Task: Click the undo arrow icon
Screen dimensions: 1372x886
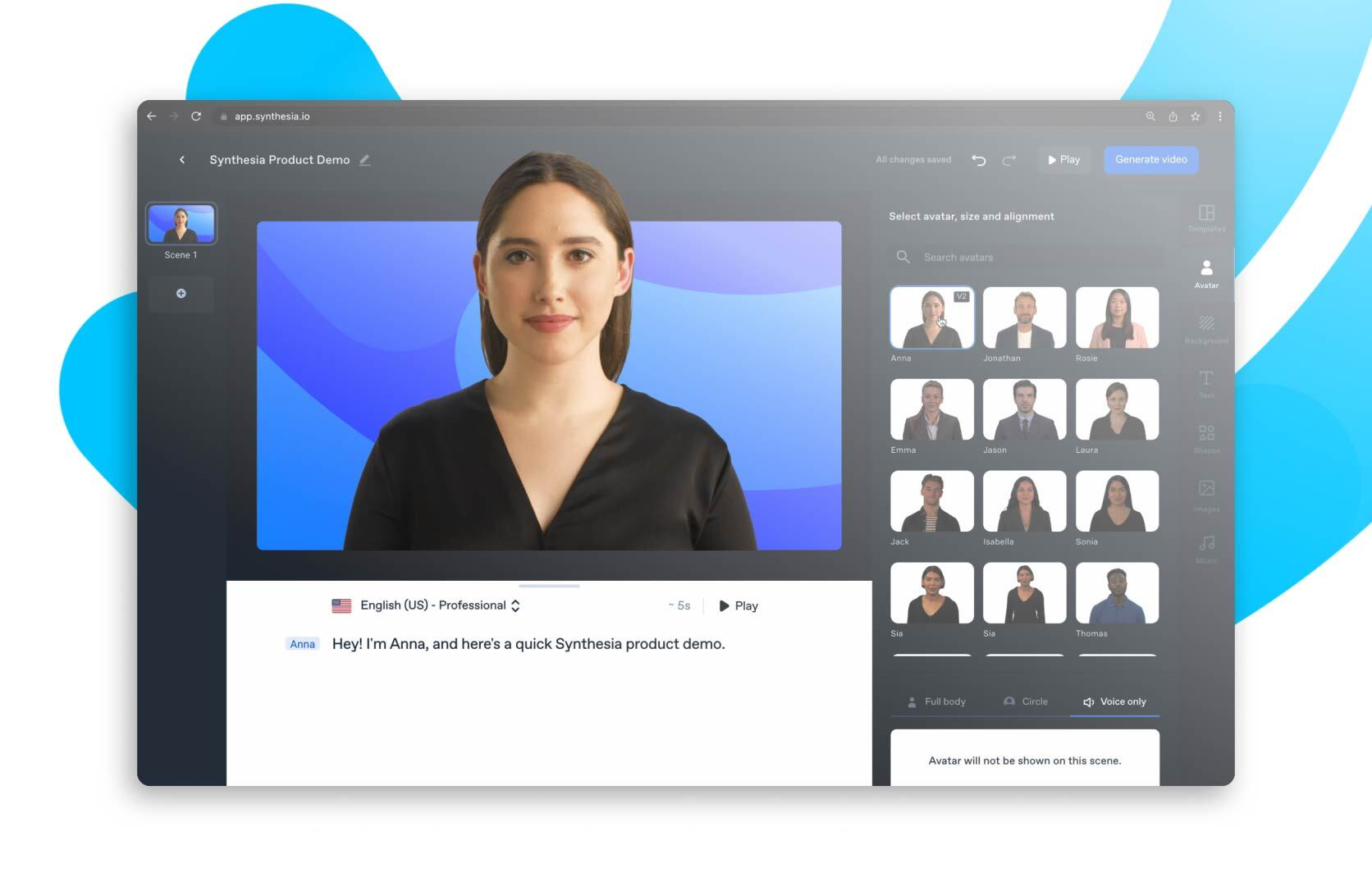Action: tap(978, 160)
